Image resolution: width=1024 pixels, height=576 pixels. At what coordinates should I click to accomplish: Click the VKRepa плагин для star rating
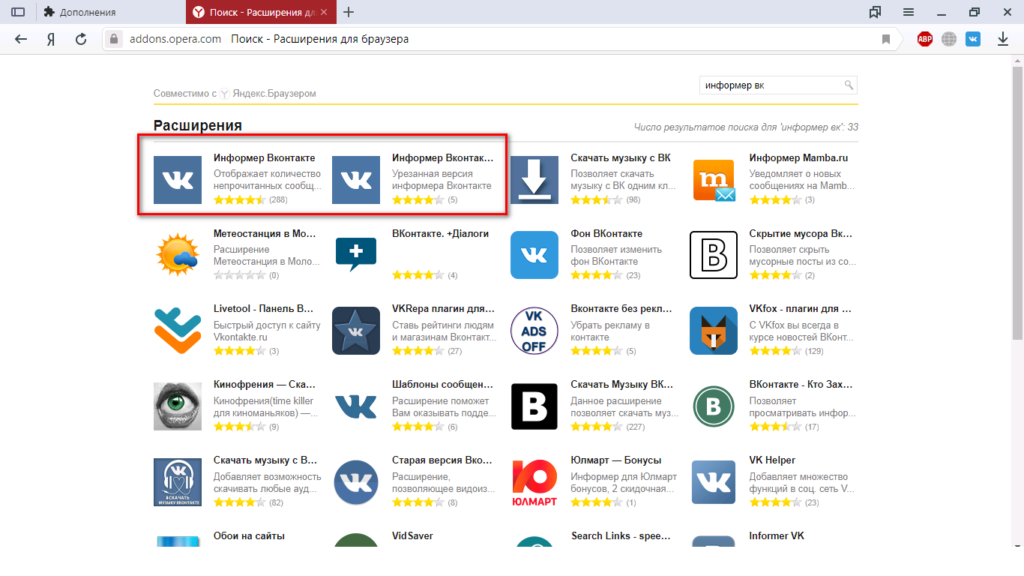click(x=418, y=351)
